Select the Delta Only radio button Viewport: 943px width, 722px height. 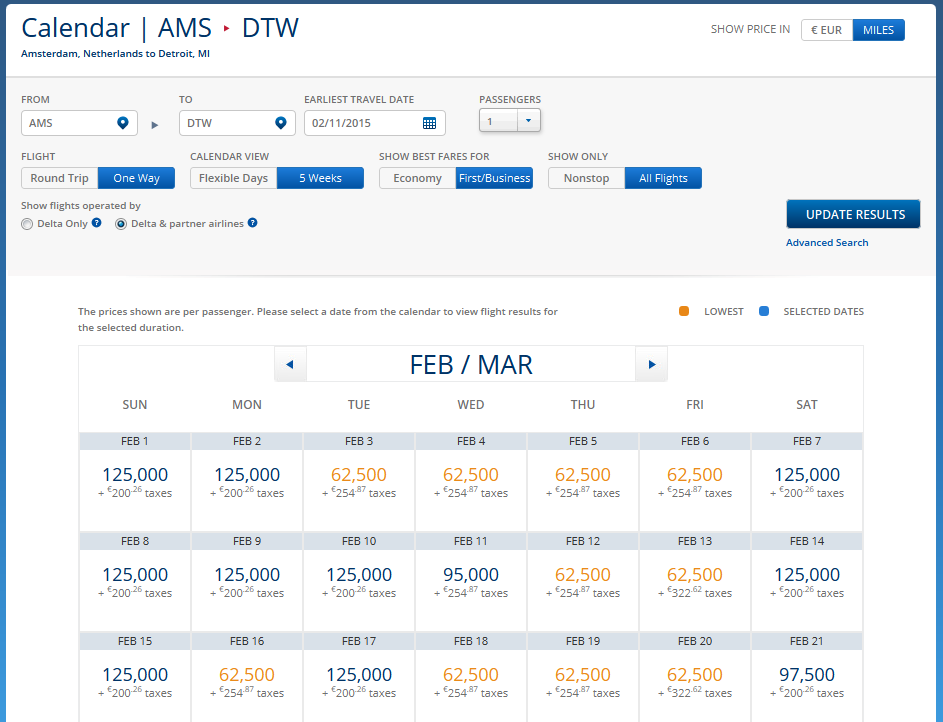coord(27,223)
